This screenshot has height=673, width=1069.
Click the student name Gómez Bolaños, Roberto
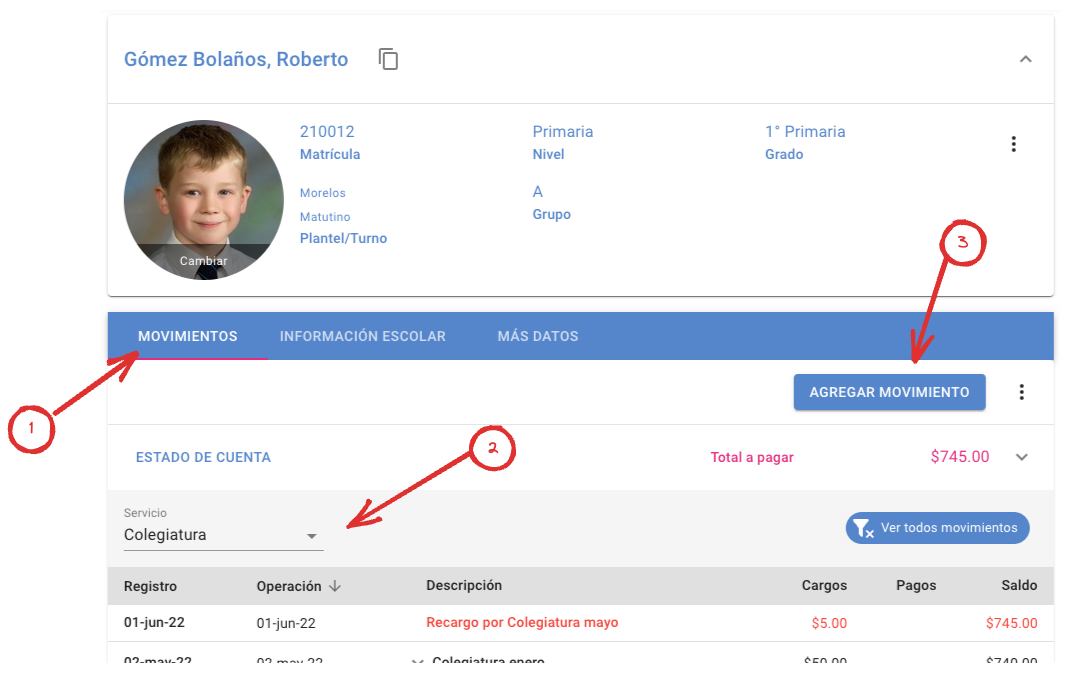pyautogui.click(x=236, y=59)
